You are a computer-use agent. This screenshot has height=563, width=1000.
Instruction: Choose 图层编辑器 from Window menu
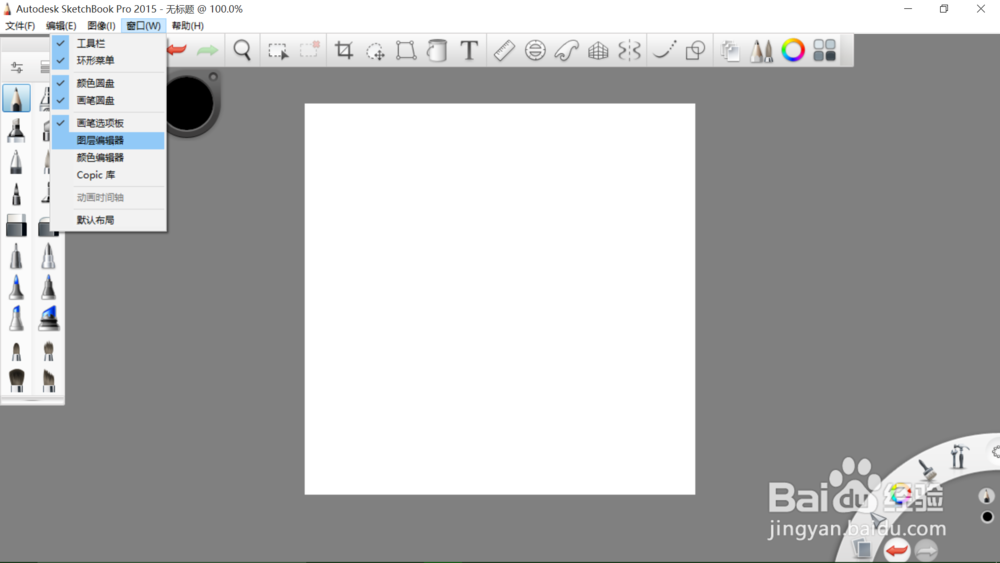click(108, 140)
